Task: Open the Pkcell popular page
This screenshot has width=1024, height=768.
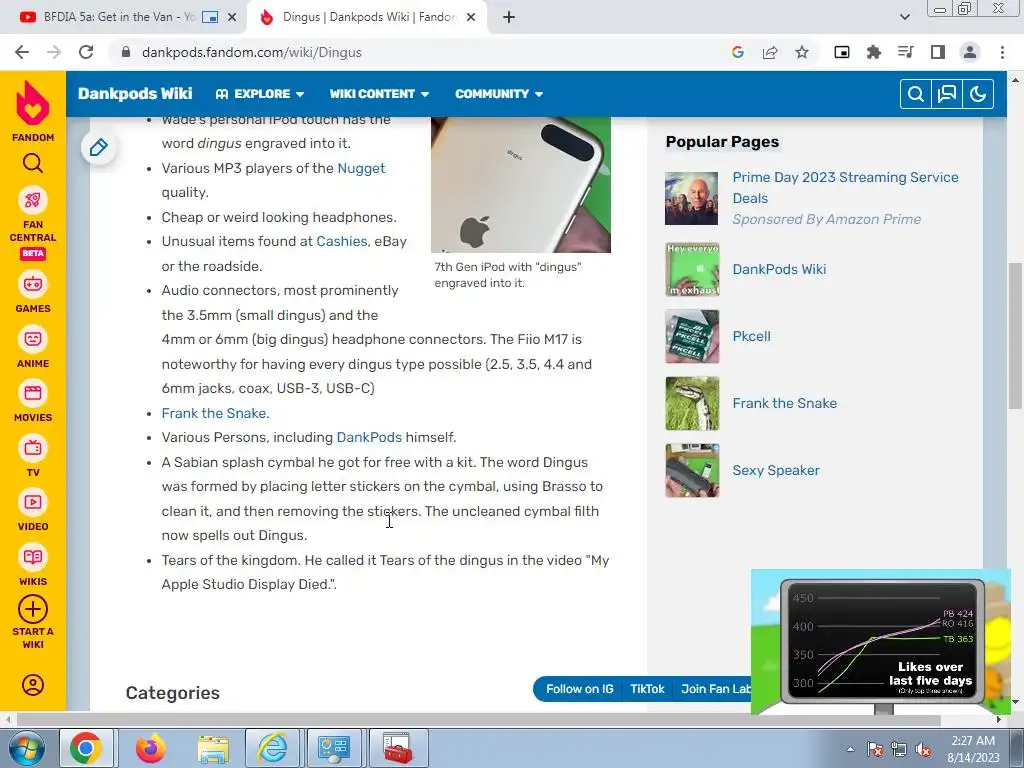Action: pos(752,336)
